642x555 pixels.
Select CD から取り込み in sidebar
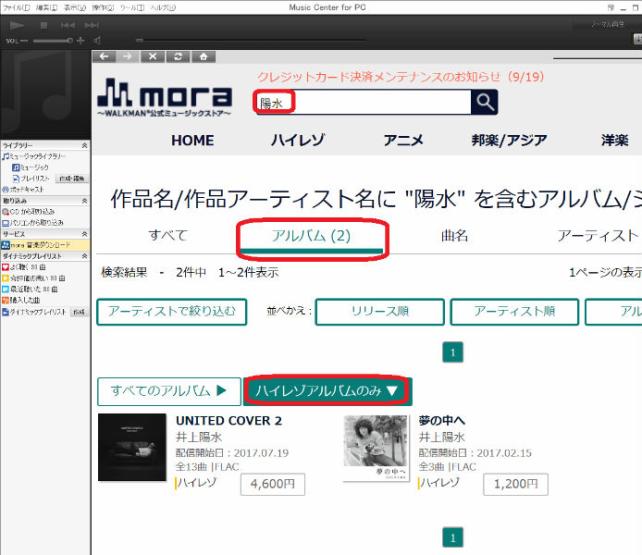(28, 212)
